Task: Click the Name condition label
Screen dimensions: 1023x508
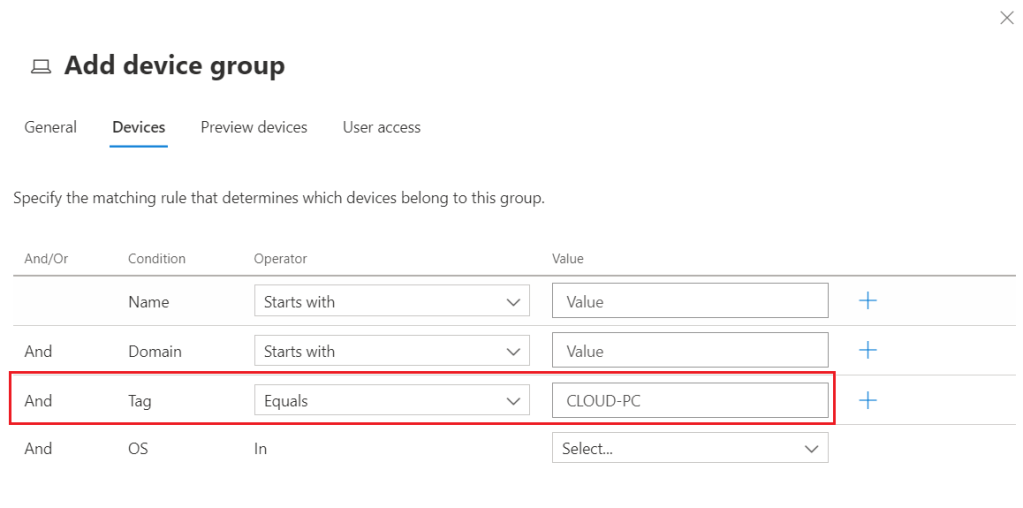Action: 148,301
